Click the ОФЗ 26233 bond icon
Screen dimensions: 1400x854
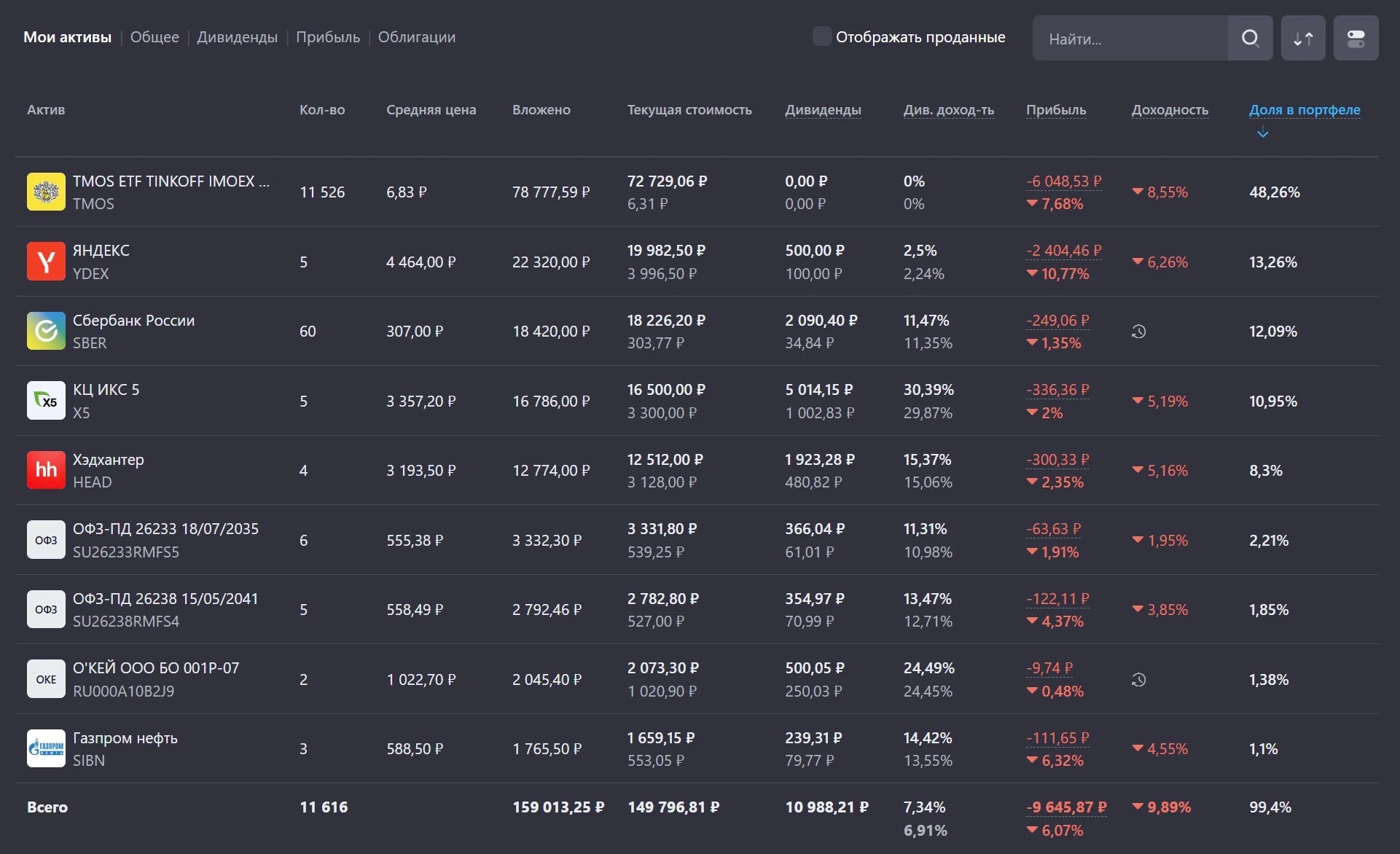(46, 540)
